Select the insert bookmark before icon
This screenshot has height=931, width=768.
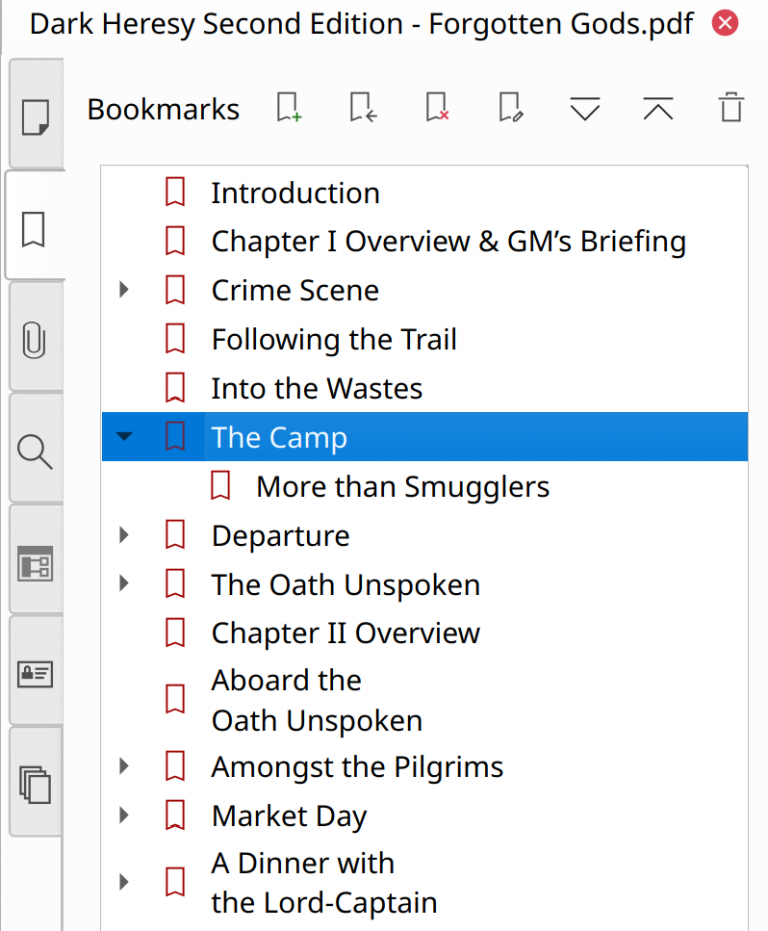tap(362, 109)
